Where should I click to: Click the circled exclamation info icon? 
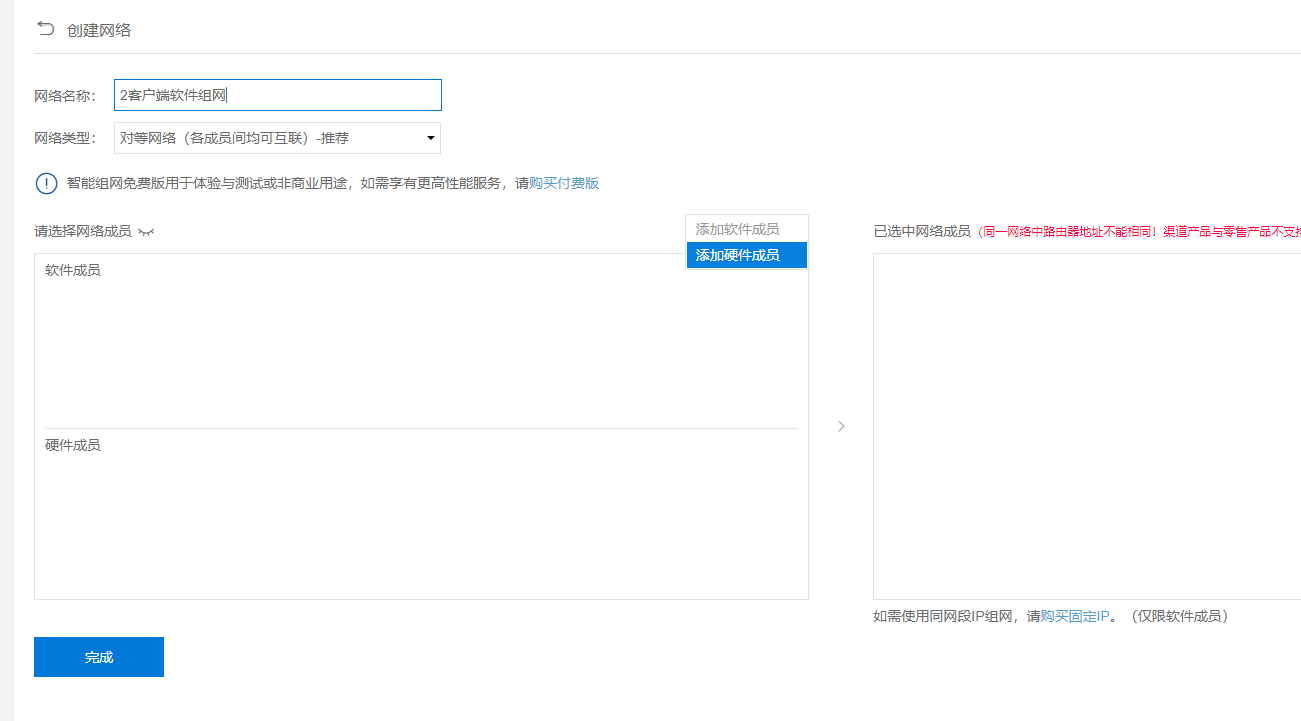click(46, 183)
